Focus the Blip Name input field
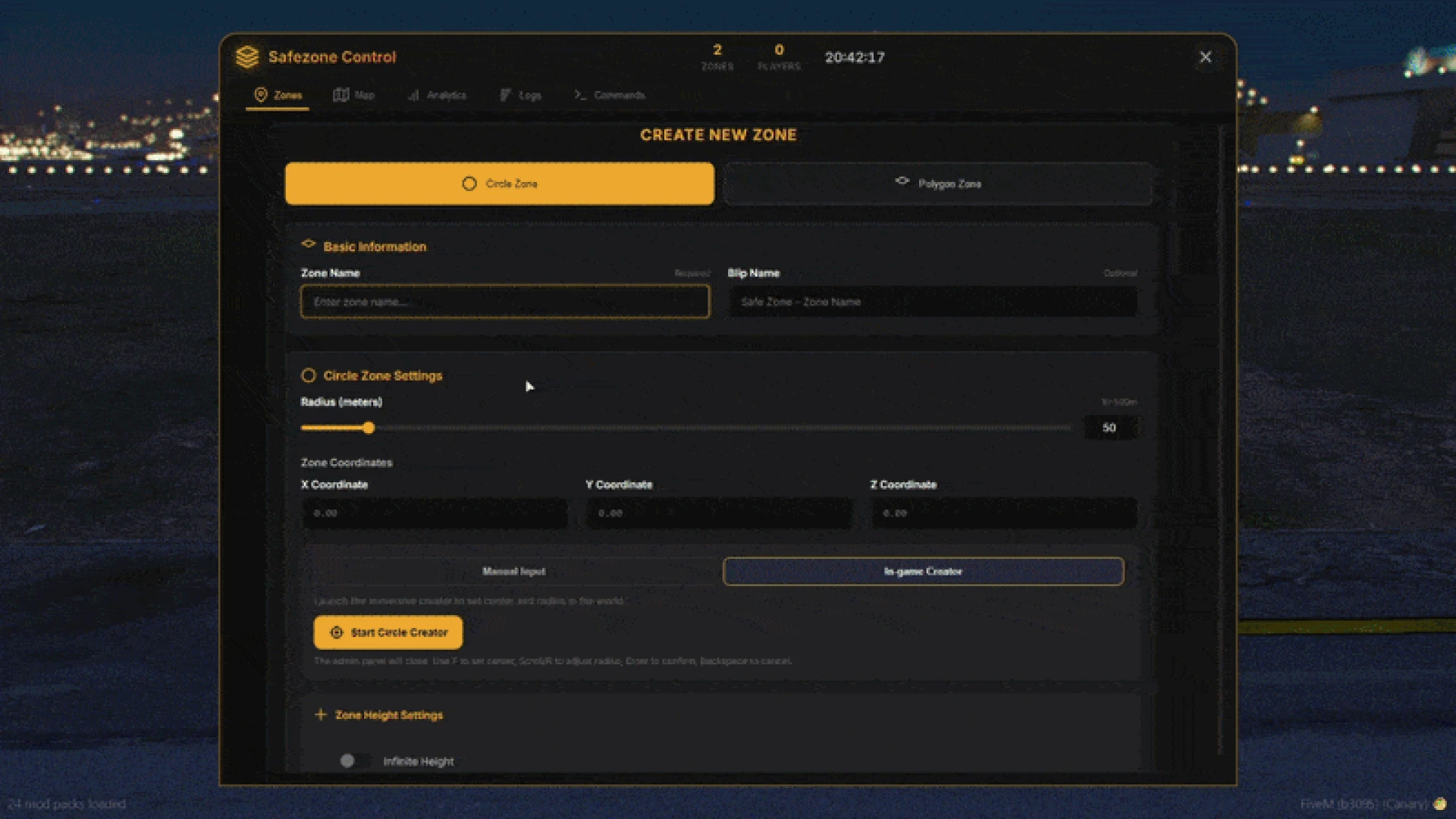 click(932, 302)
